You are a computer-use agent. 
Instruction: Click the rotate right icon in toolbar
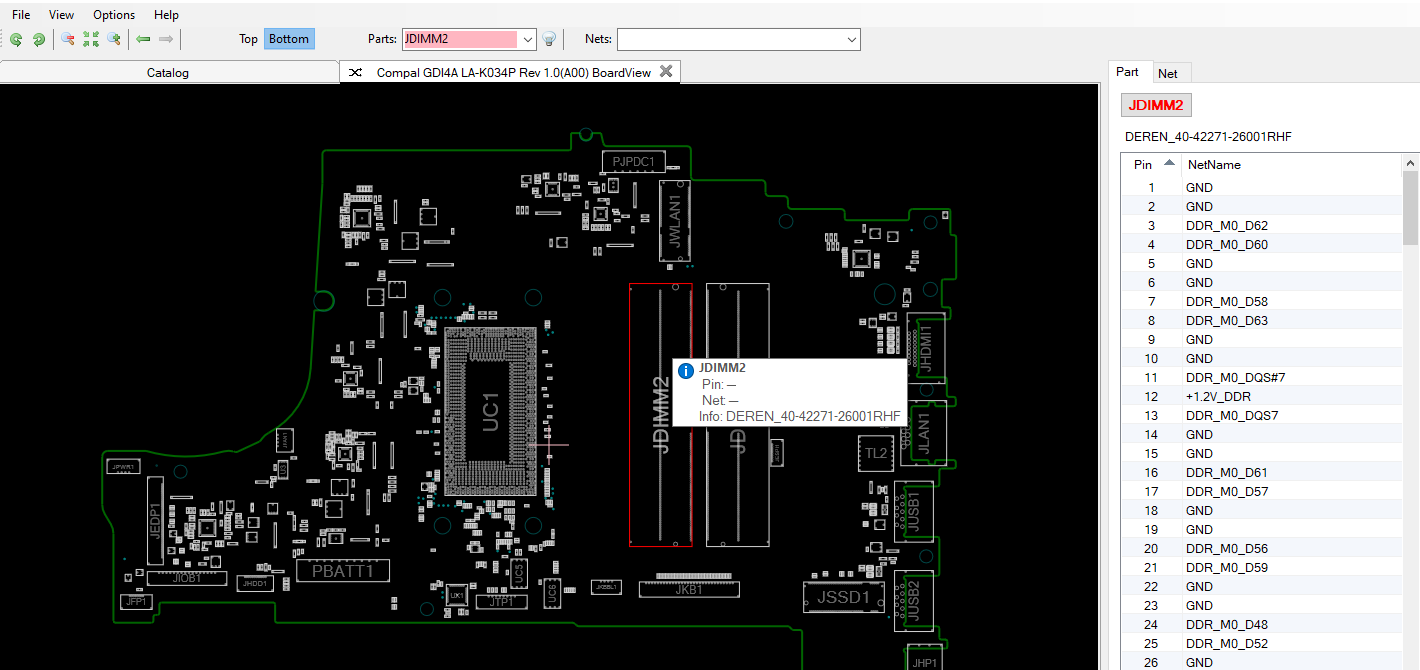click(39, 39)
